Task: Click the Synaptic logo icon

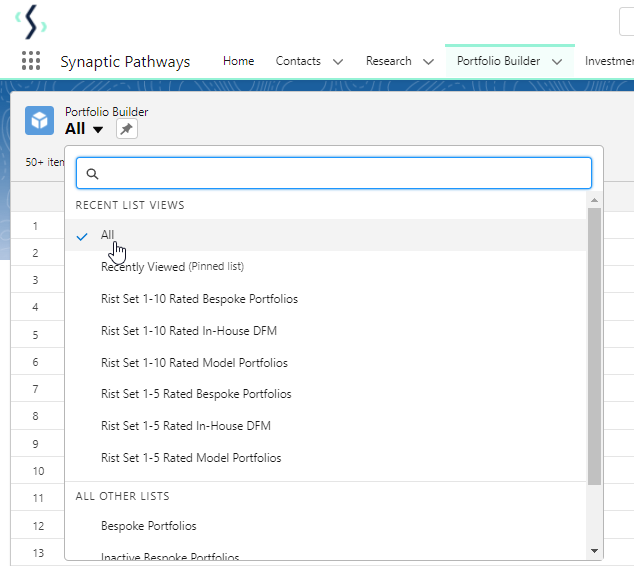Action: coord(32,21)
